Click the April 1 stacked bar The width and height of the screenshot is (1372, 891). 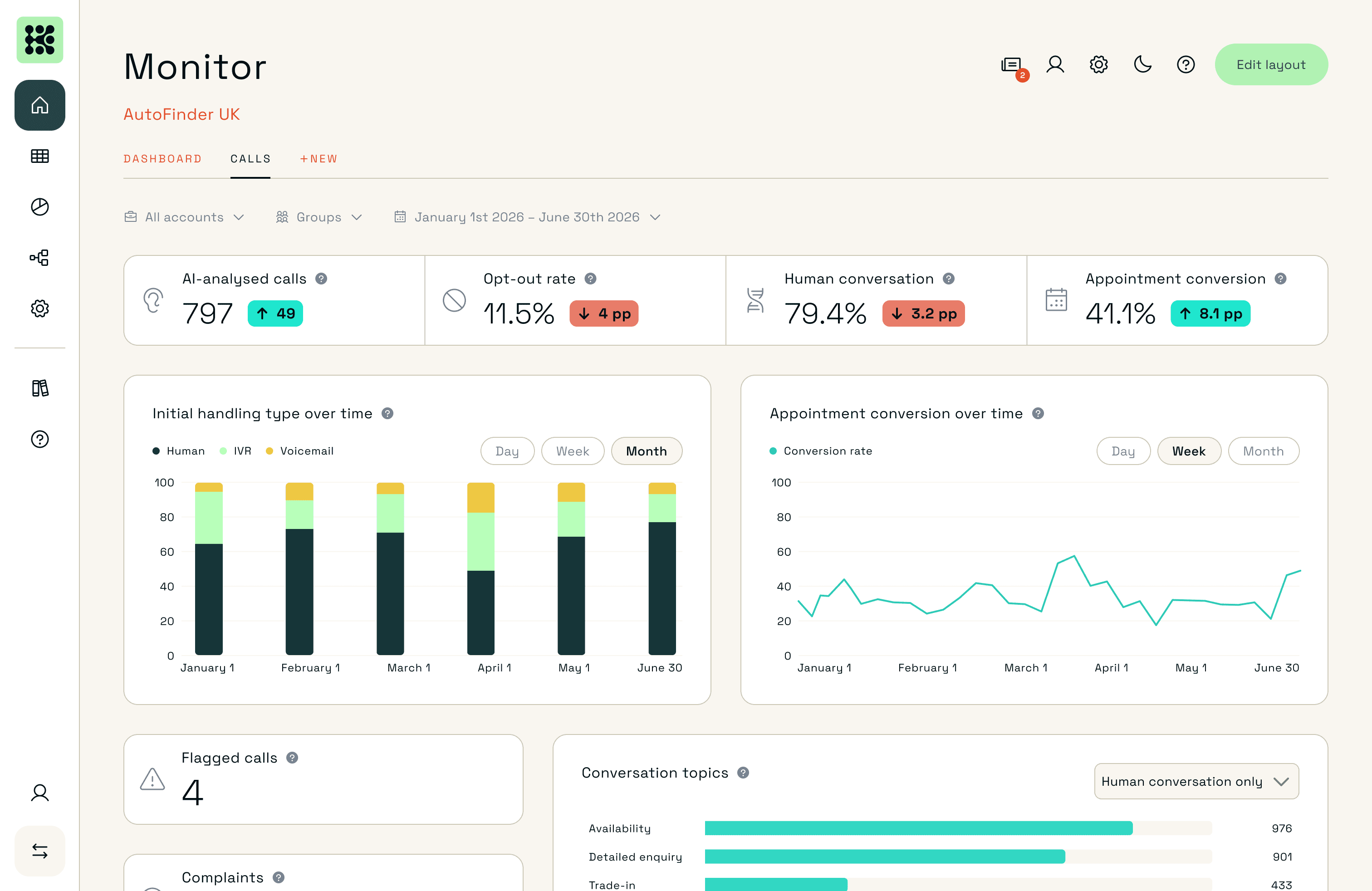(481, 569)
